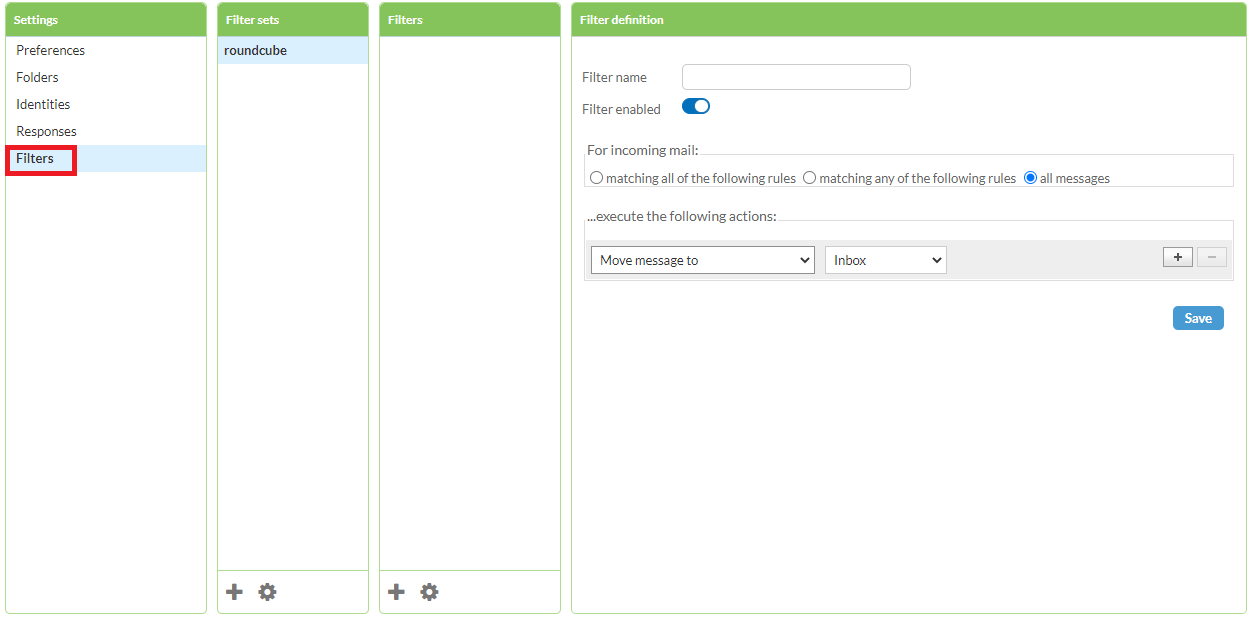Select matching all of the following rules
This screenshot has width=1251, height=620.
tap(597, 178)
